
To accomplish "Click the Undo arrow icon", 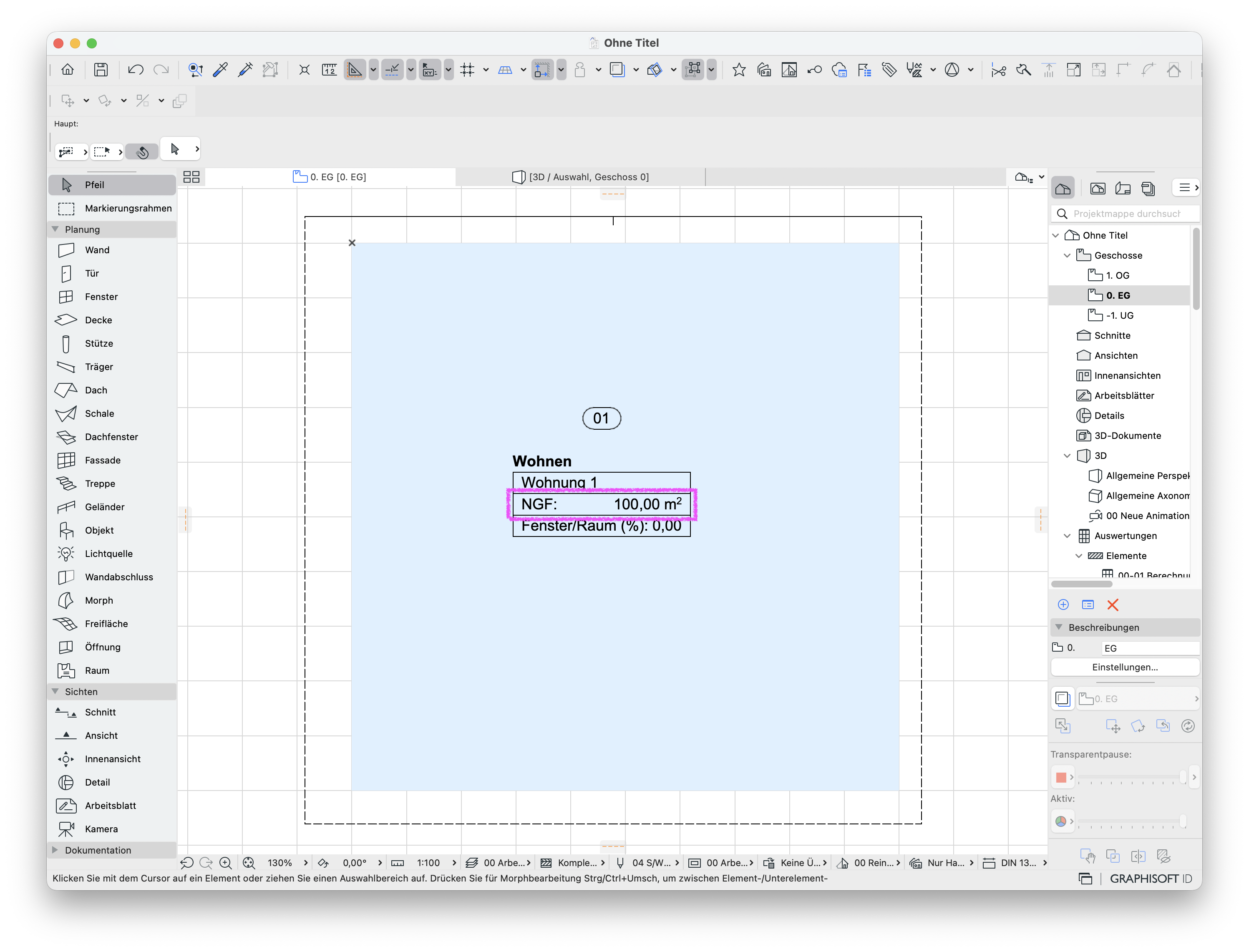I will point(136,70).
